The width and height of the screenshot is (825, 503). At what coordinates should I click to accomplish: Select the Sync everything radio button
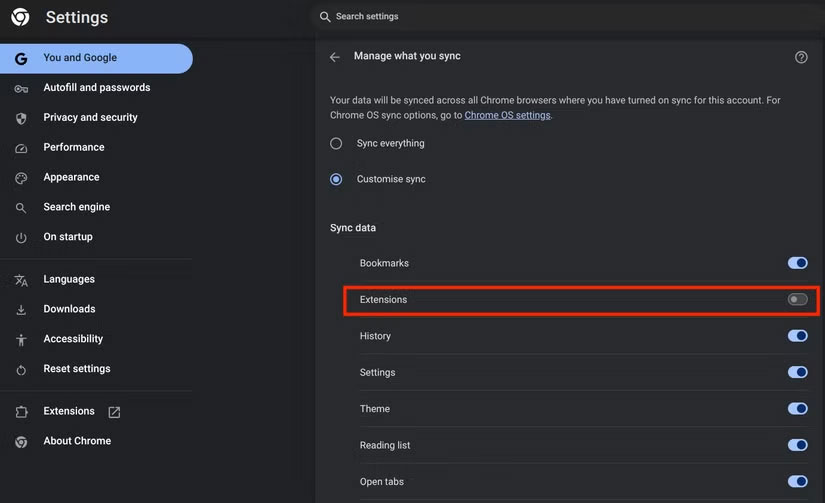[x=336, y=144]
